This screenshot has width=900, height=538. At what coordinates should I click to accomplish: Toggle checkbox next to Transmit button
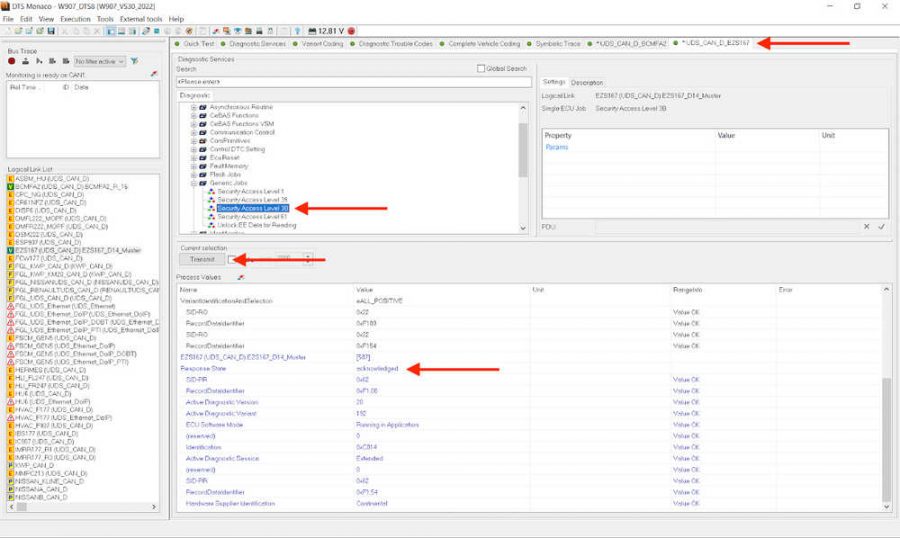pos(232,259)
